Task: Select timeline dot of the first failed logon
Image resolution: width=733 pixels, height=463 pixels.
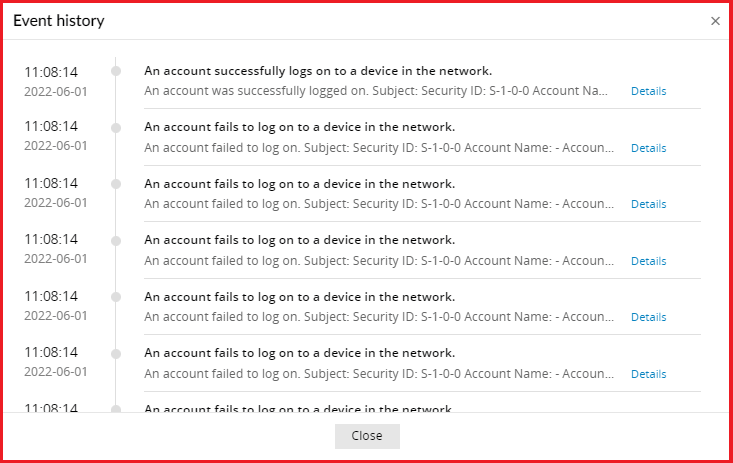Action: [x=117, y=127]
